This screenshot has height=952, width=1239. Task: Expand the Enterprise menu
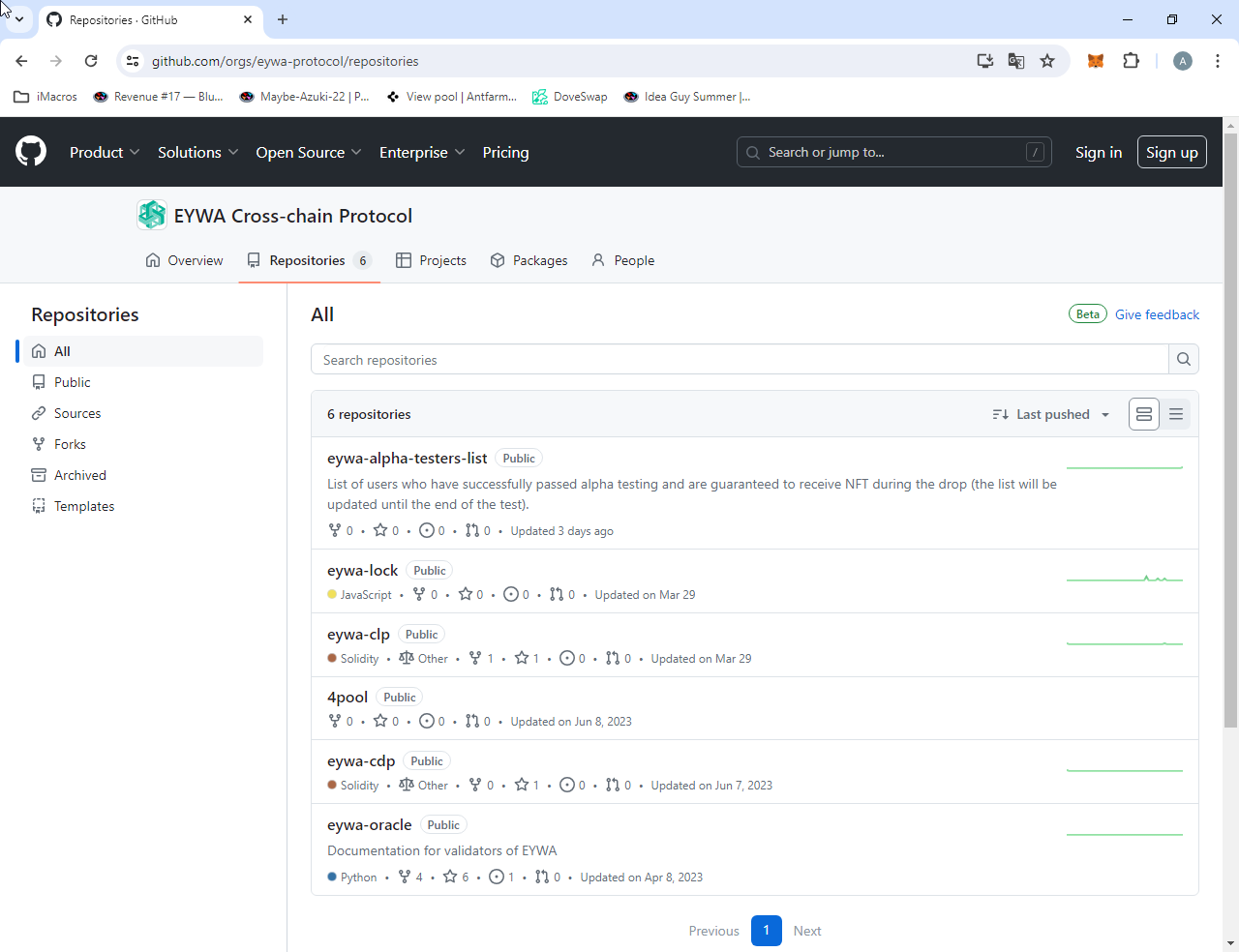point(422,152)
